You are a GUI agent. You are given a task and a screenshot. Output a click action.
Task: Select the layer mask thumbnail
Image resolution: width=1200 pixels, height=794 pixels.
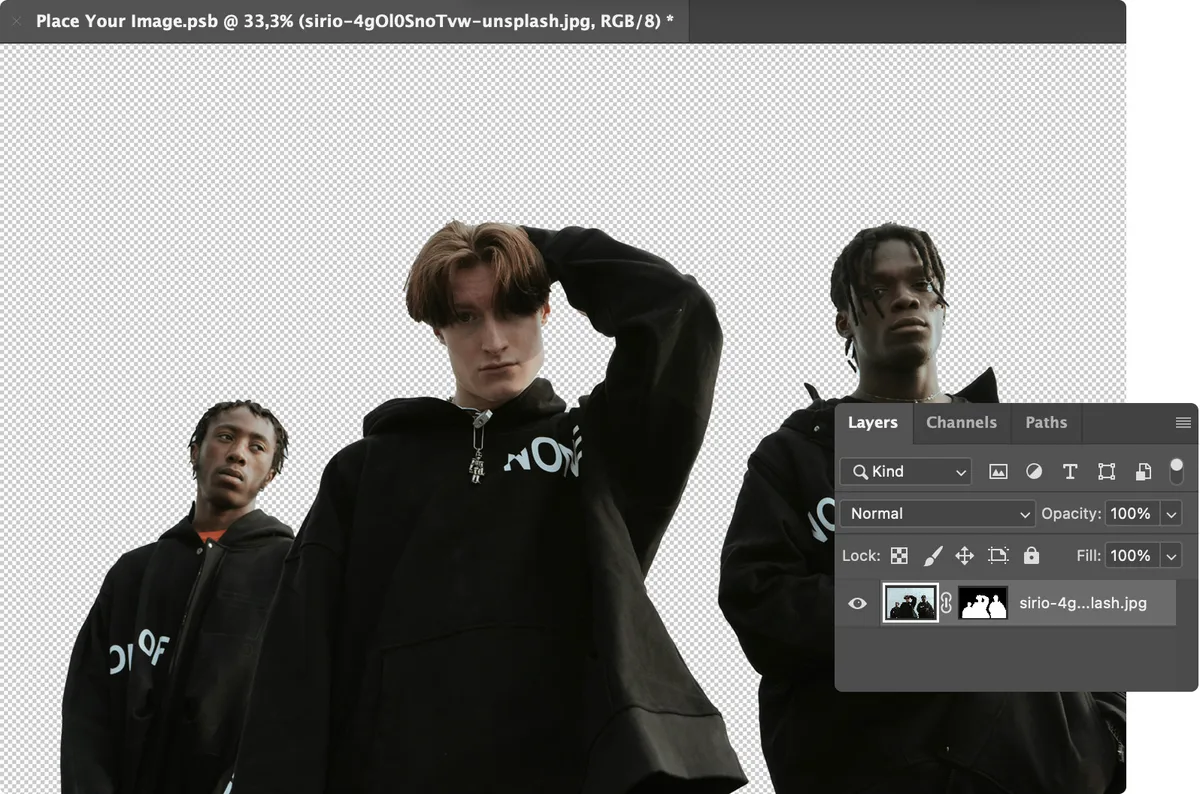982,603
